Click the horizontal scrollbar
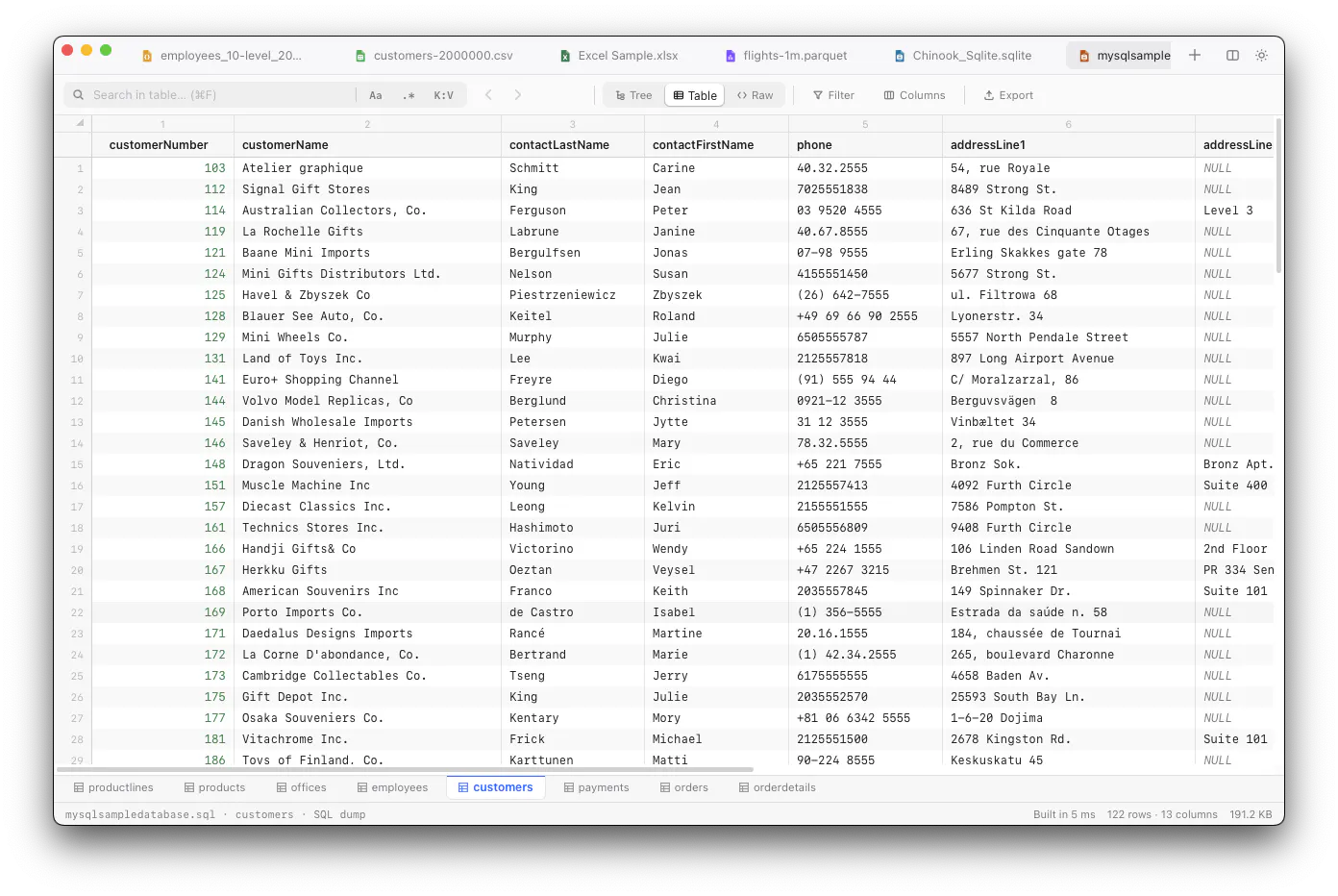This screenshot has height=896, width=1338. [x=405, y=770]
